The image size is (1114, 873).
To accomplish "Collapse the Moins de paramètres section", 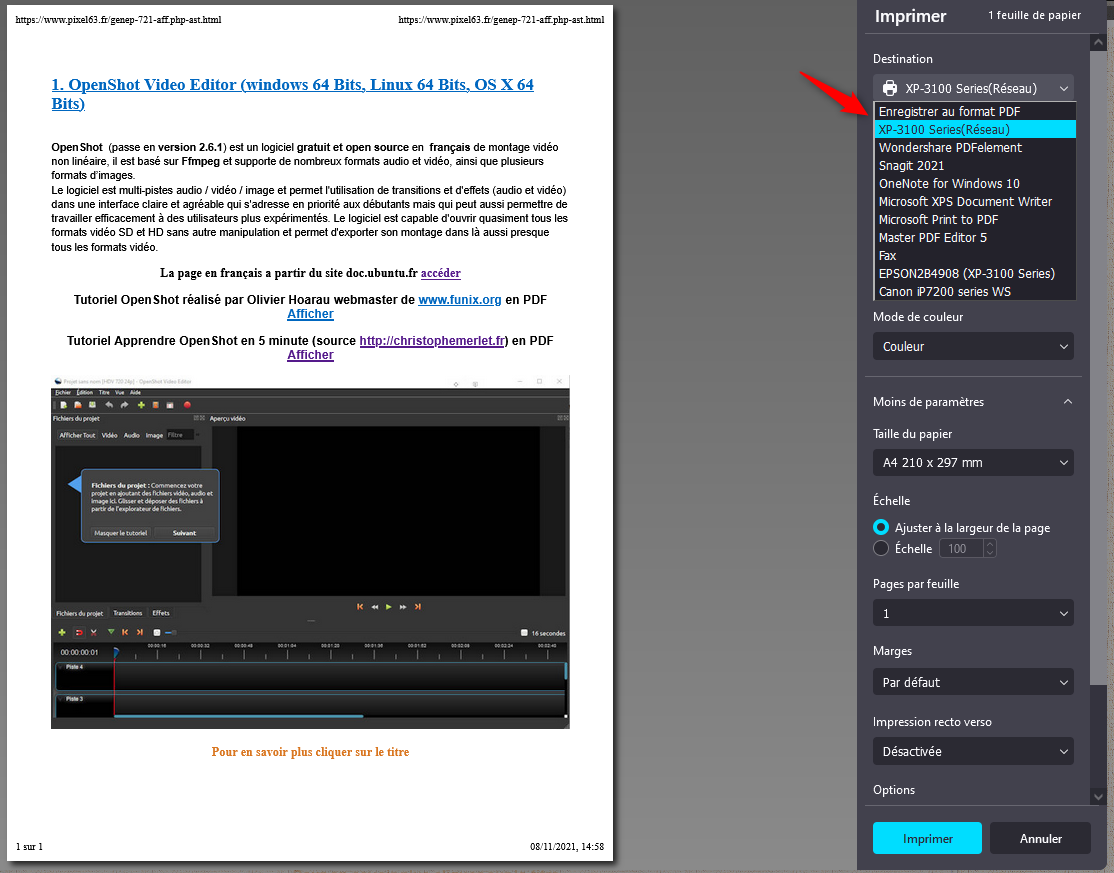I will [973, 402].
